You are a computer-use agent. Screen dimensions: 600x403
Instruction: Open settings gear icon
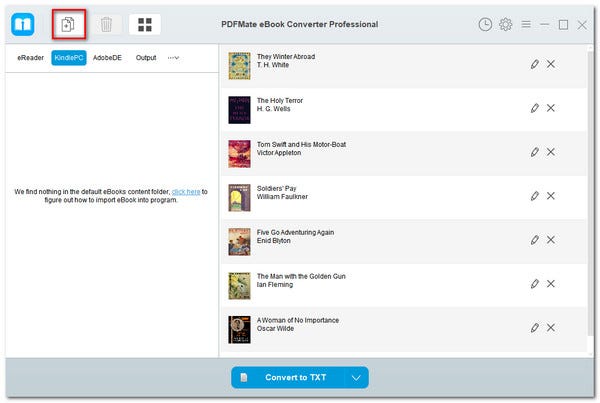505,24
